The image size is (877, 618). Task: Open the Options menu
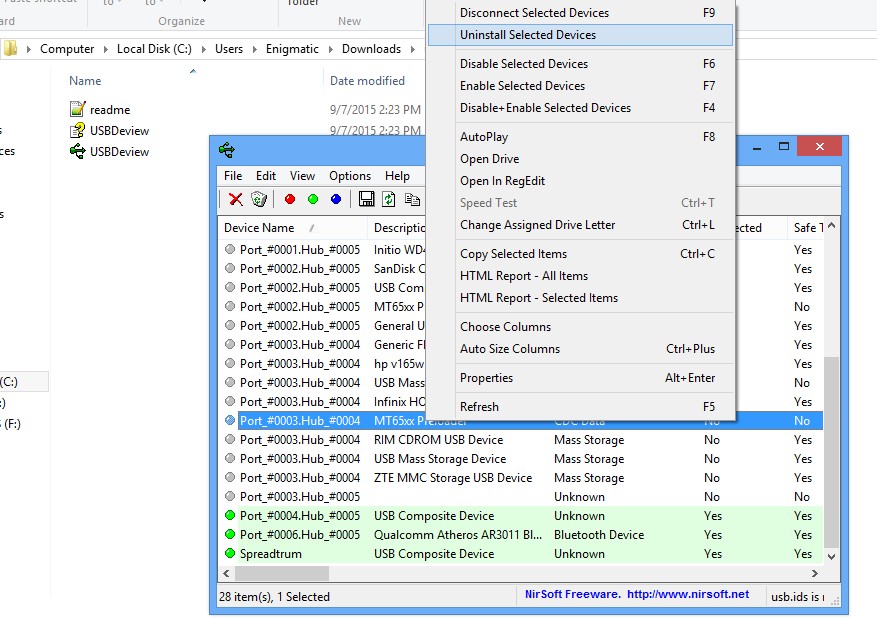349,175
